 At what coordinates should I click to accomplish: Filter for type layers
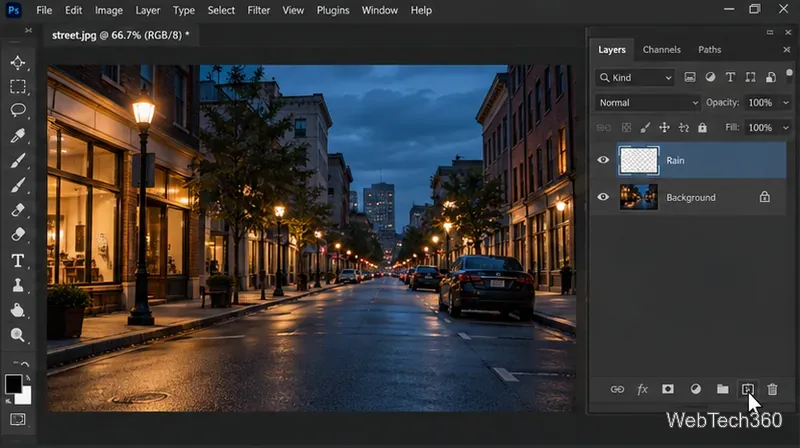pyautogui.click(x=730, y=77)
